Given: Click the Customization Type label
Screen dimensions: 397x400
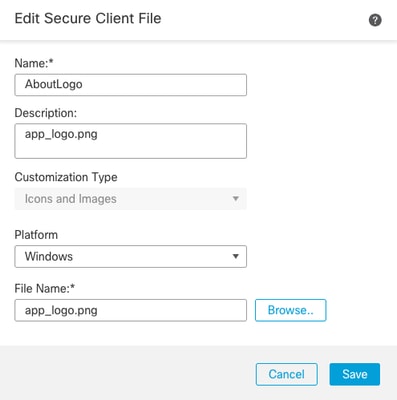Looking at the screenshot, I should point(66,177).
